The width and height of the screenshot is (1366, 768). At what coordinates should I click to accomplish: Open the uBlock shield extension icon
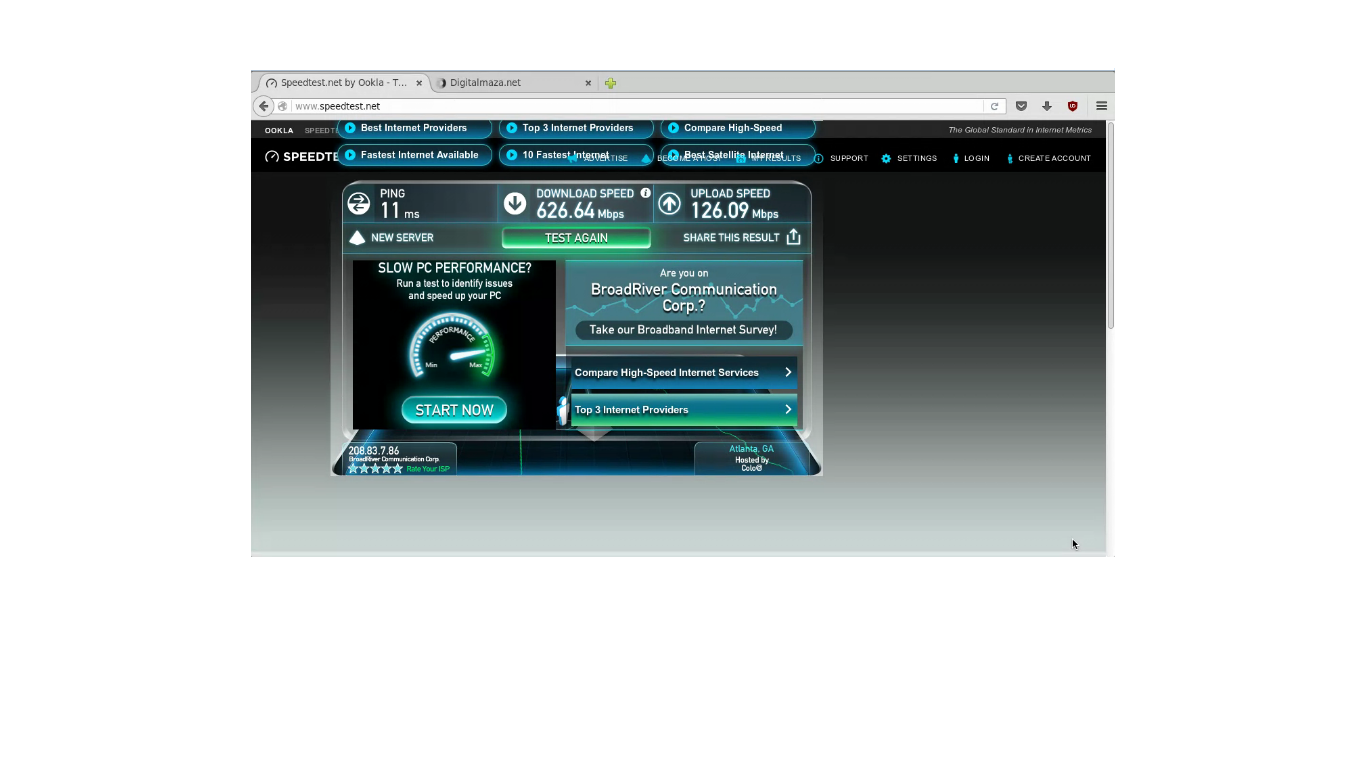coord(1073,106)
